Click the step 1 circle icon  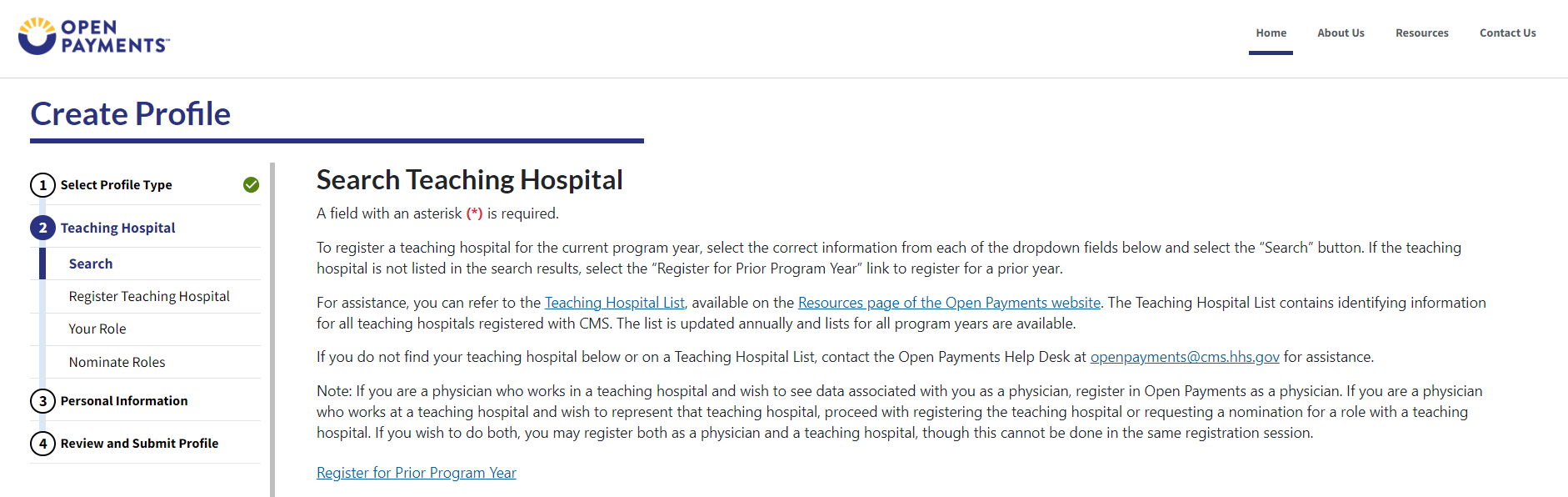point(43,185)
